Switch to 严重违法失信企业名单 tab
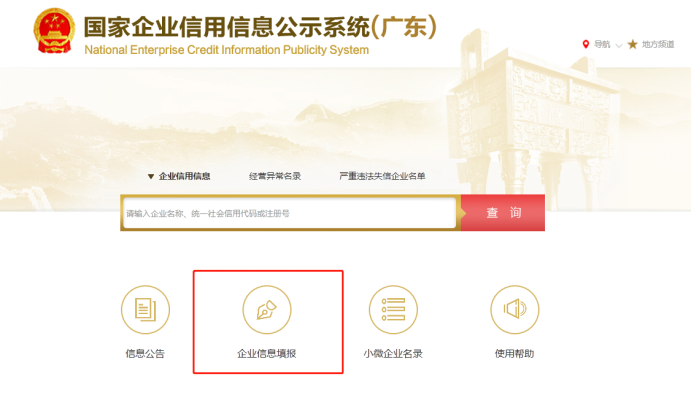 click(x=382, y=176)
